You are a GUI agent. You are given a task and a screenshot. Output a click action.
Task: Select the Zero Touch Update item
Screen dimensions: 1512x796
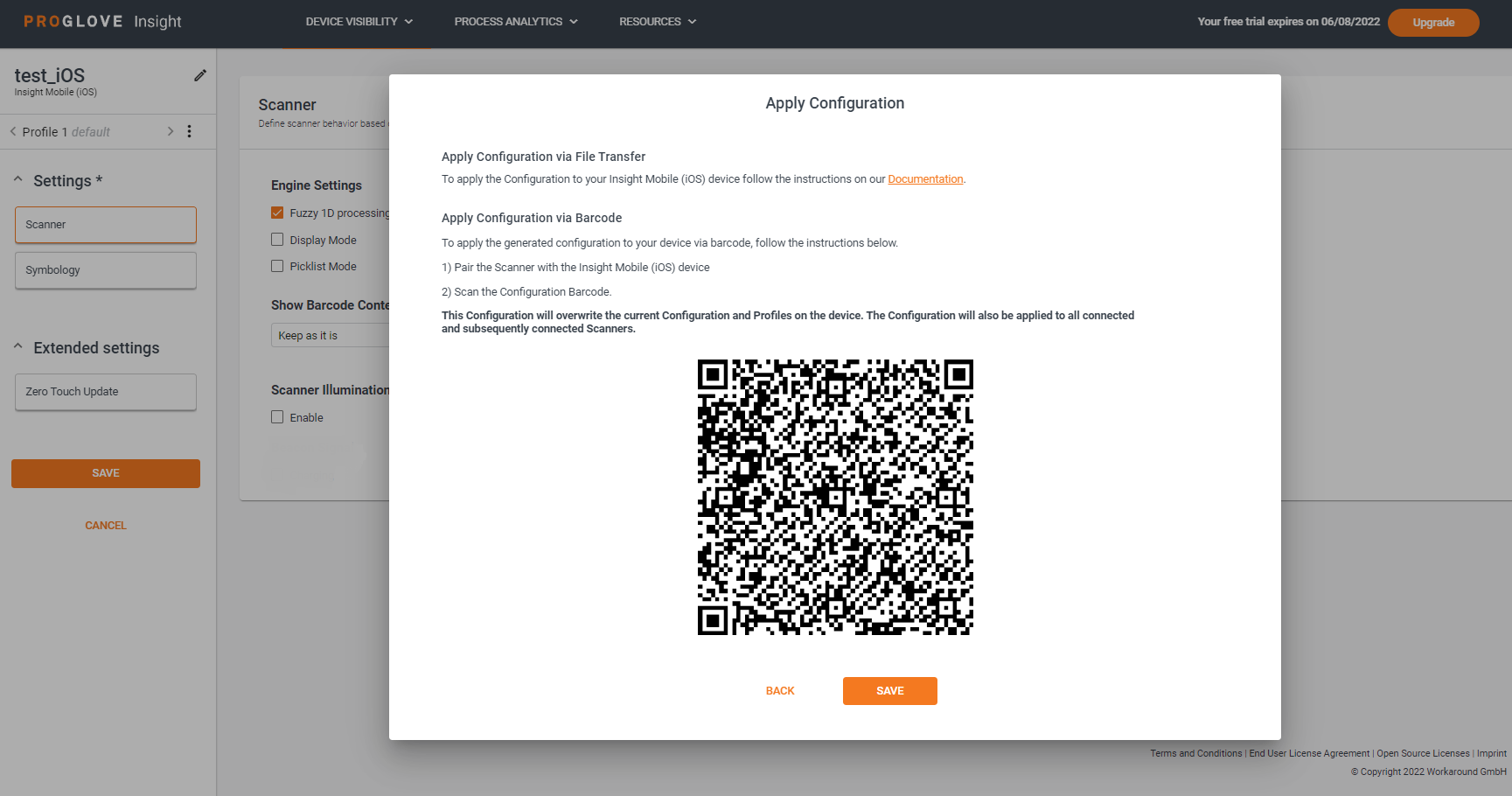point(106,392)
